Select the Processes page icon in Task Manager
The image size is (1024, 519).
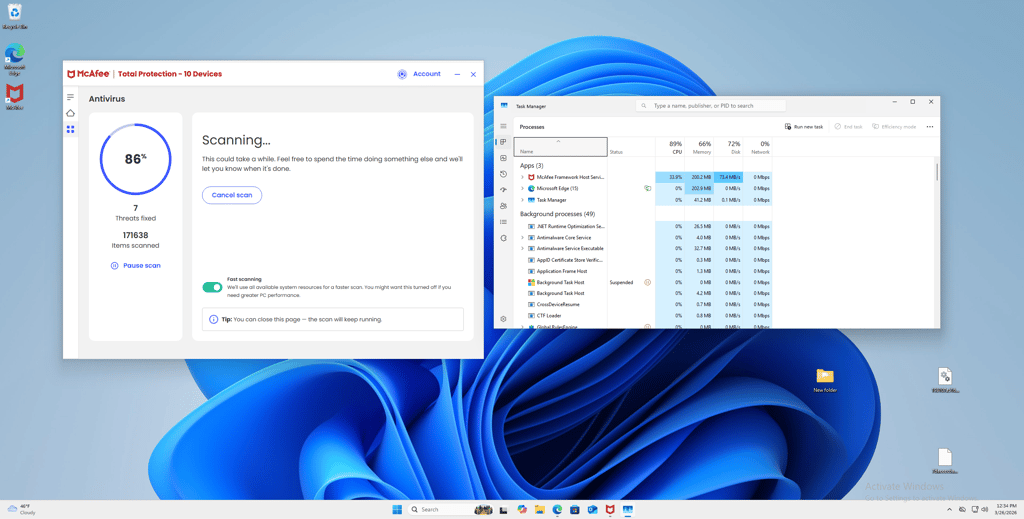point(504,142)
